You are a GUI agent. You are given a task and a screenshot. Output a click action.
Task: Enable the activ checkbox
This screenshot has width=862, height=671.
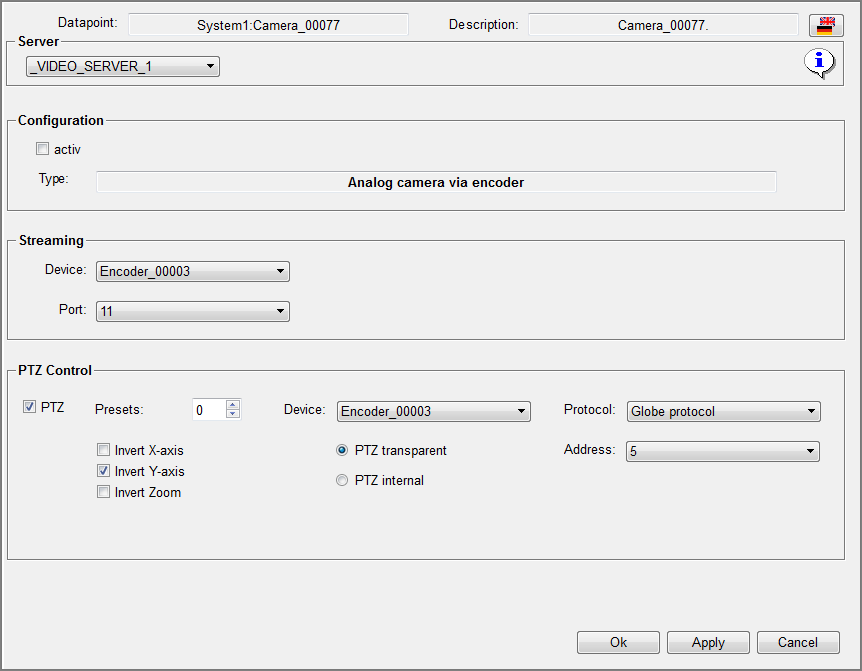(x=42, y=149)
